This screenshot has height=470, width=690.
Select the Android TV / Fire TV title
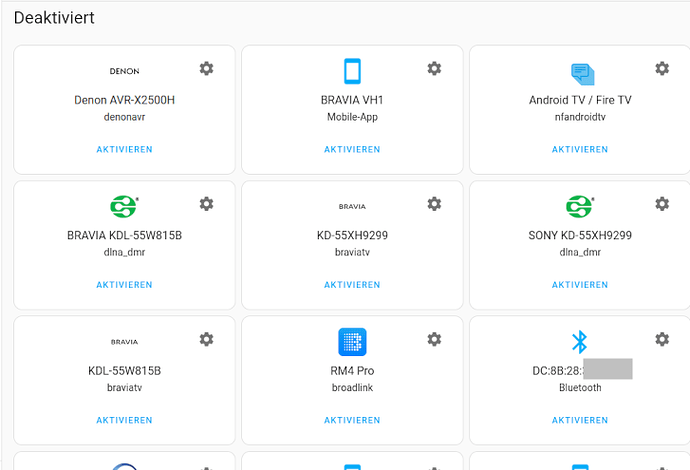(580, 100)
